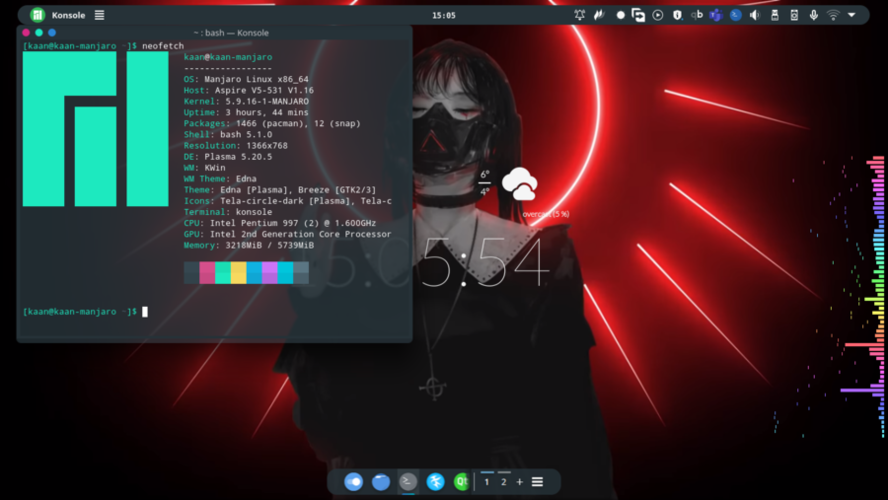Open the notifications bell in the tray

(x=579, y=15)
